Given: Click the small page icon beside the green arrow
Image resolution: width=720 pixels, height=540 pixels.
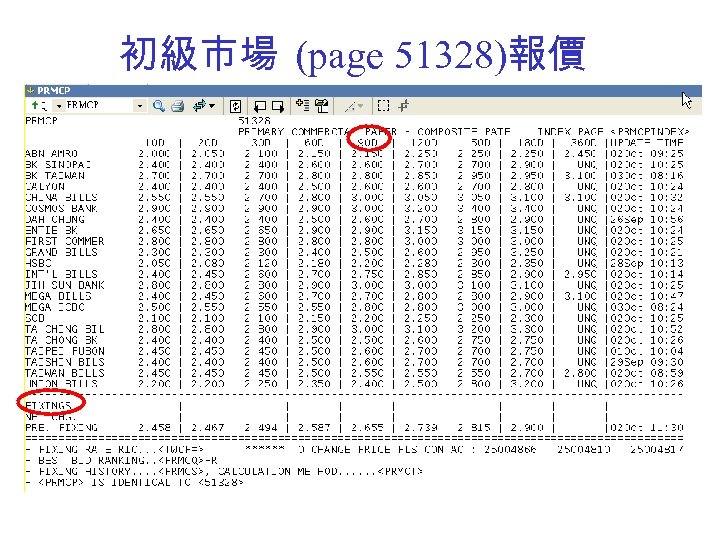Looking at the screenshot, I should pos(44,107).
